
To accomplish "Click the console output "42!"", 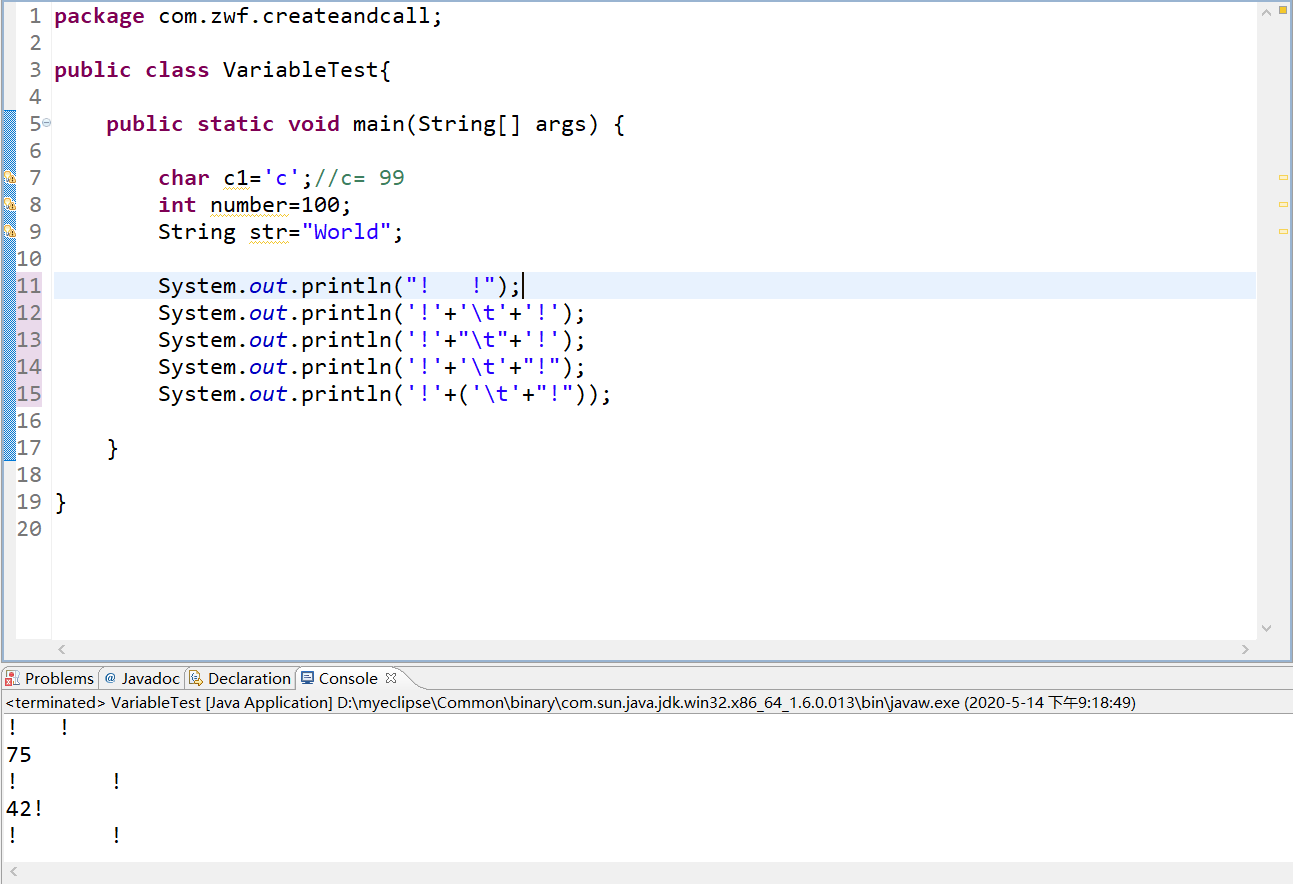I will [x=25, y=809].
